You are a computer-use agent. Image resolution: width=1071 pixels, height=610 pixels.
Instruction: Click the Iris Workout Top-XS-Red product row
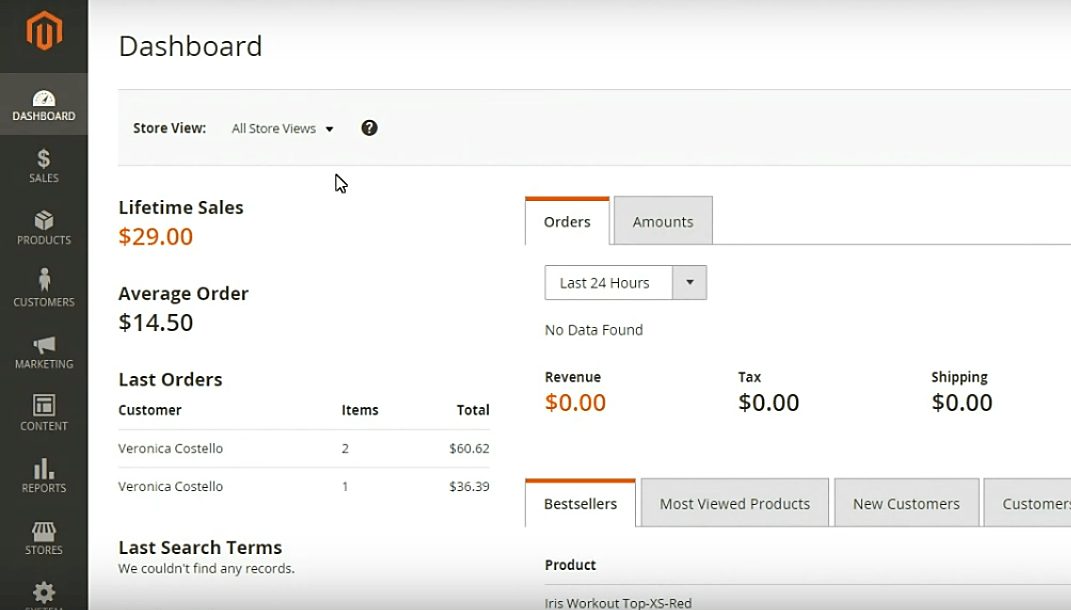(x=618, y=602)
